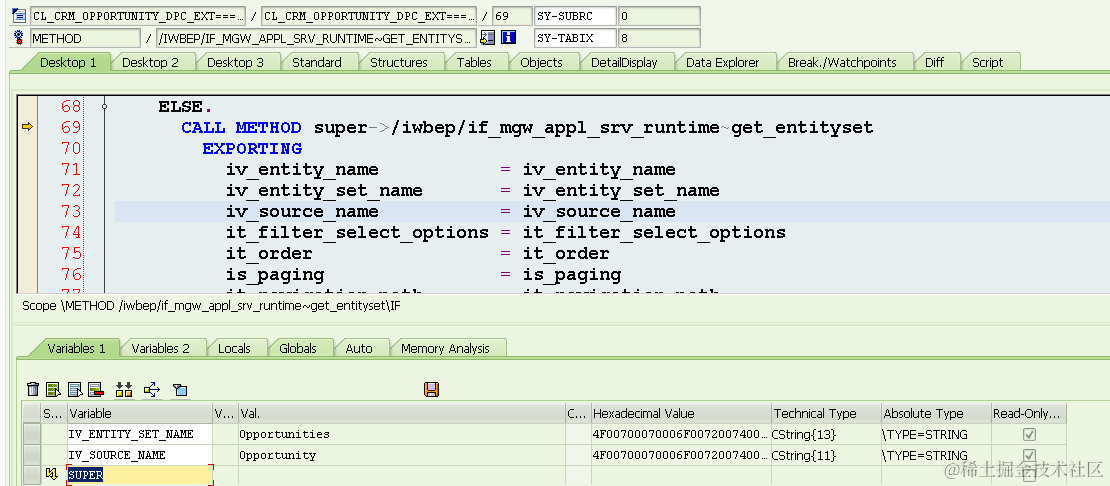1110x486 pixels.
Task: Click the Variable column header
Action: (x=139, y=413)
